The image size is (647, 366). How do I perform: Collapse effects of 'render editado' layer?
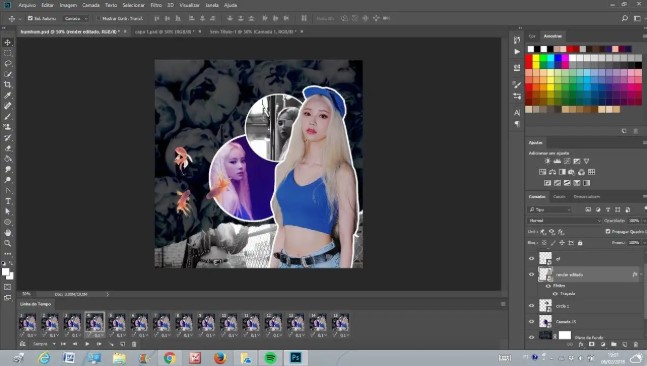pyautogui.click(x=641, y=274)
